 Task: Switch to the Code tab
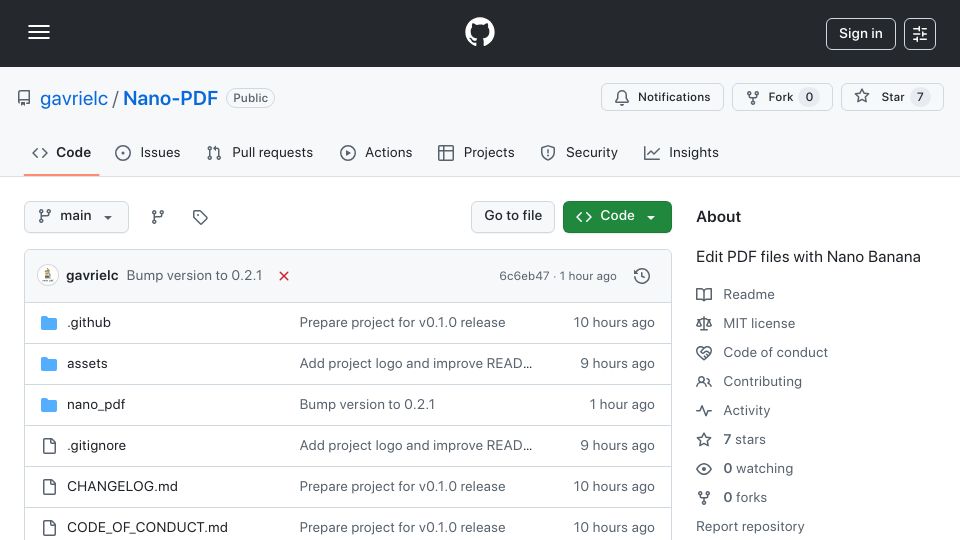[x=61, y=152]
